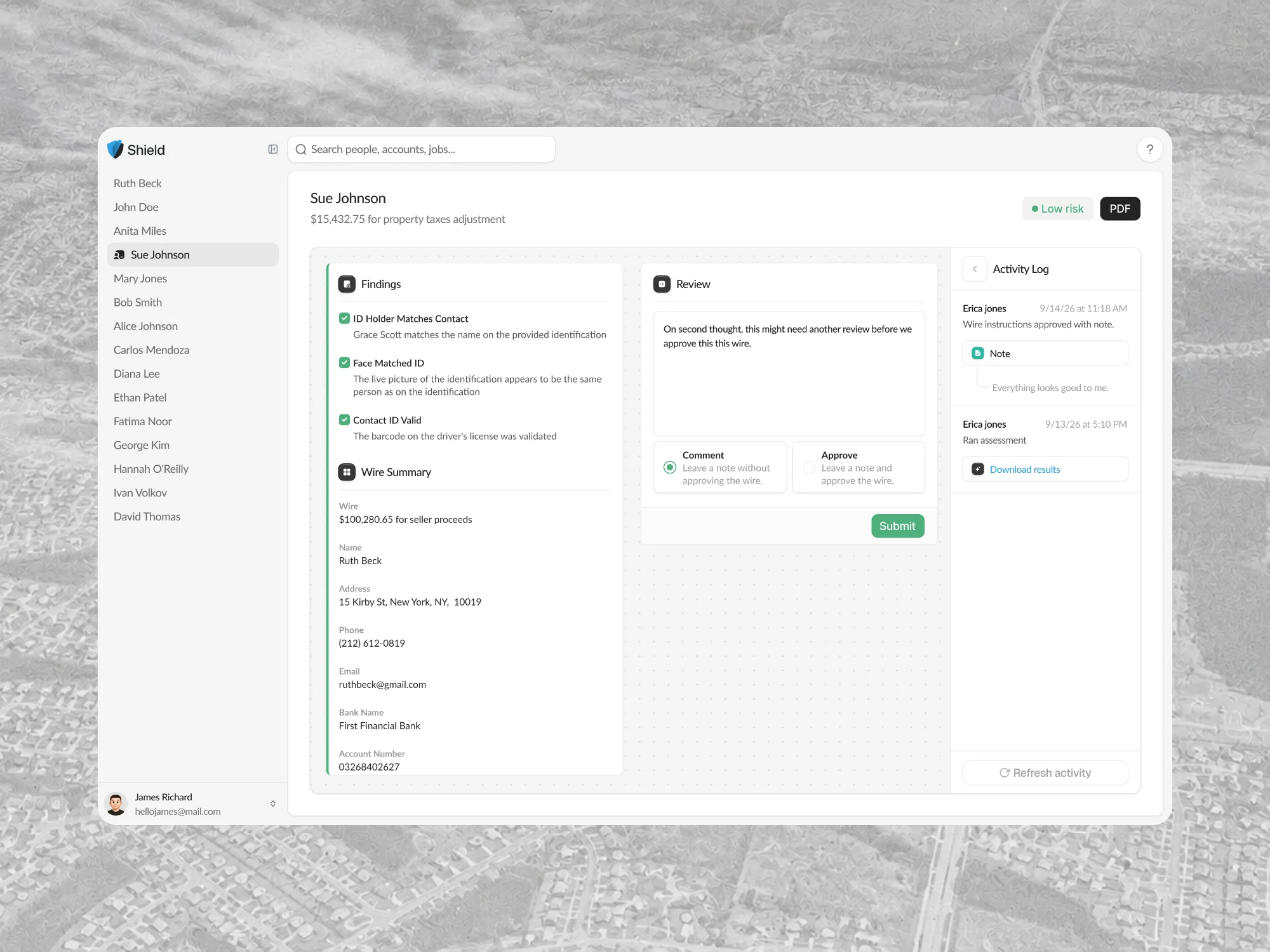Open Diana Lee in the sidebar
This screenshot has width=1270, height=952.
(x=137, y=374)
